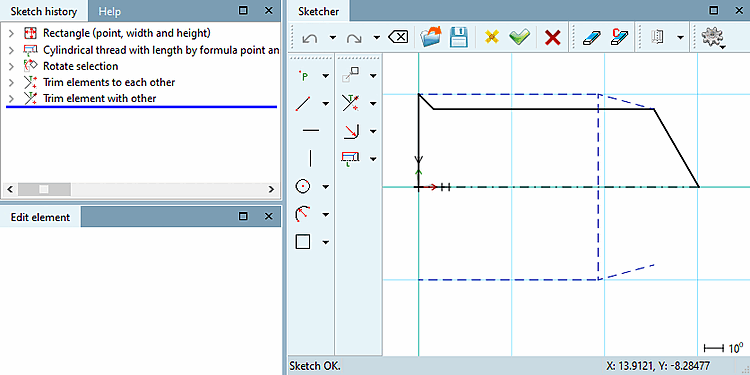Expand the Circle tool dropdown arrow
750x375 pixels.
tap(325, 187)
